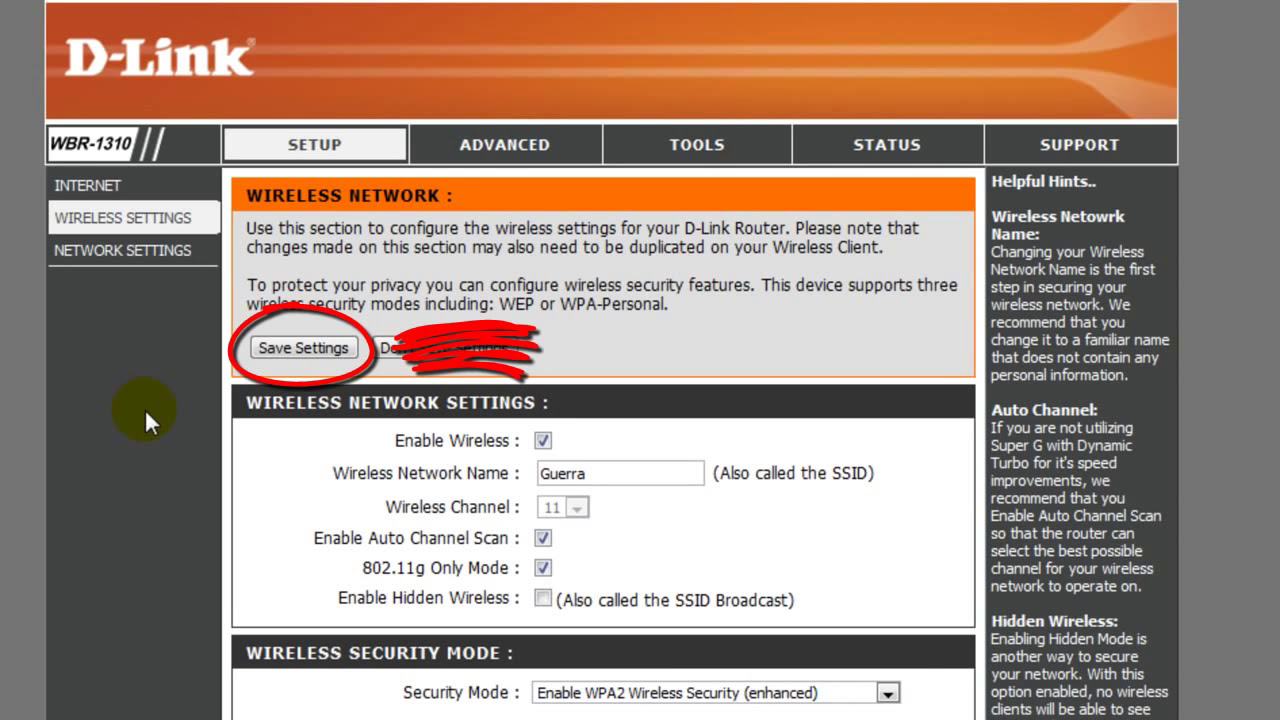Open NETWORK SETTINGS in the sidebar

(123, 250)
